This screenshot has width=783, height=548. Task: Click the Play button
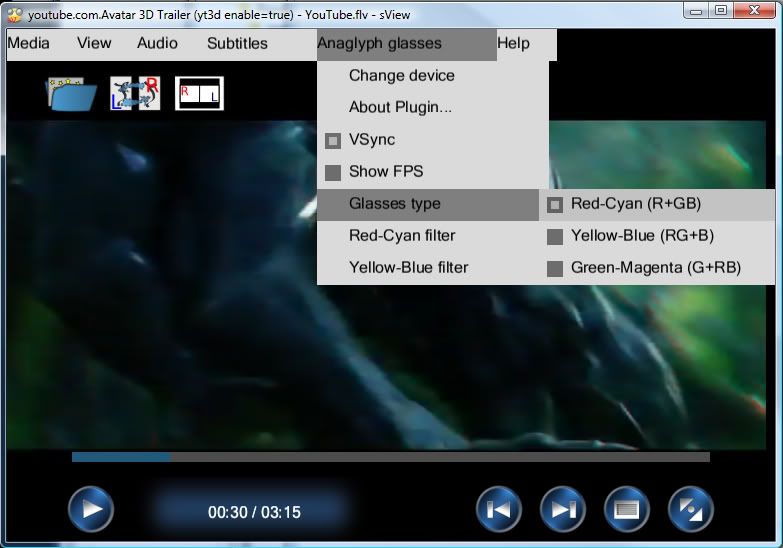[x=91, y=510]
